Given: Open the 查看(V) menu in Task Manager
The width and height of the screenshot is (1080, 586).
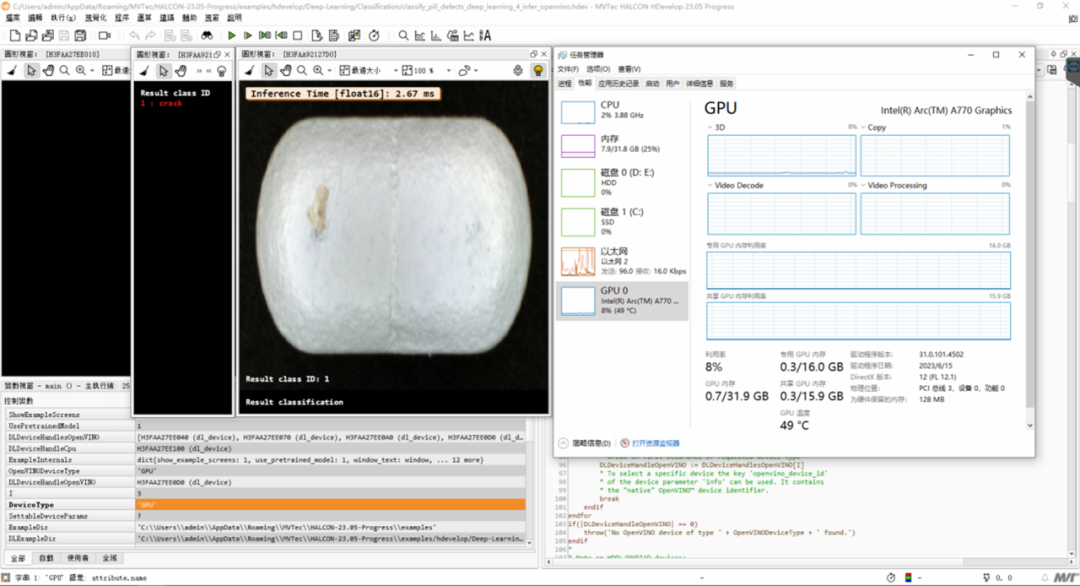Looking at the screenshot, I should (629, 69).
